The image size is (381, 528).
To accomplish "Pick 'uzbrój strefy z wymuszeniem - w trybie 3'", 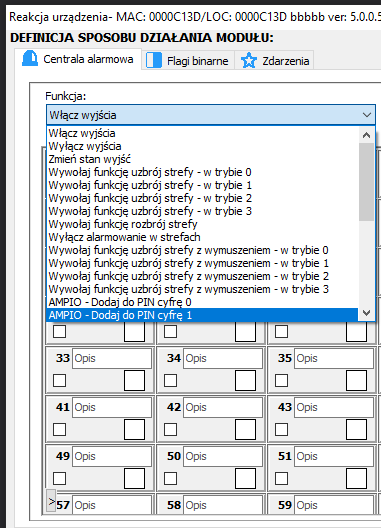I will point(202,289).
